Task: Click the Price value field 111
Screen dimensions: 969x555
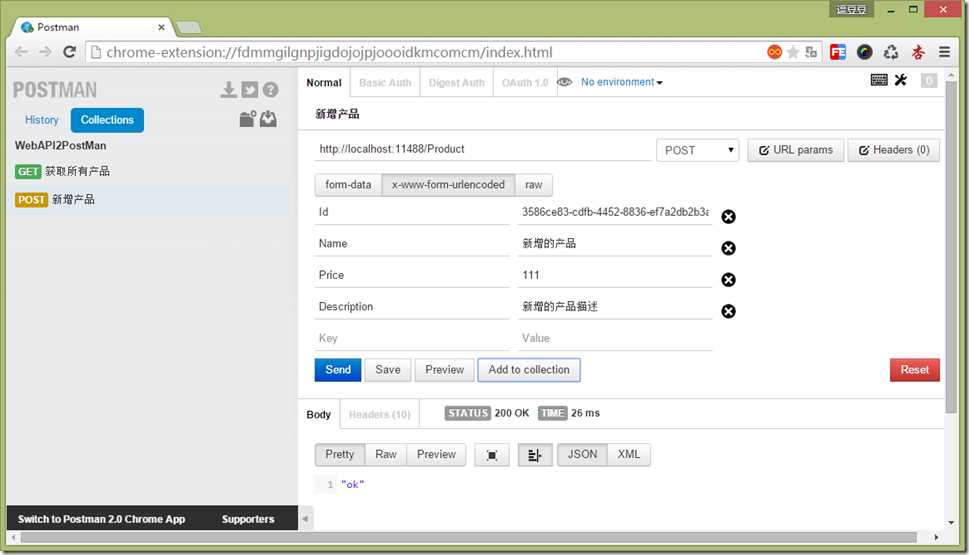Action: pos(616,275)
